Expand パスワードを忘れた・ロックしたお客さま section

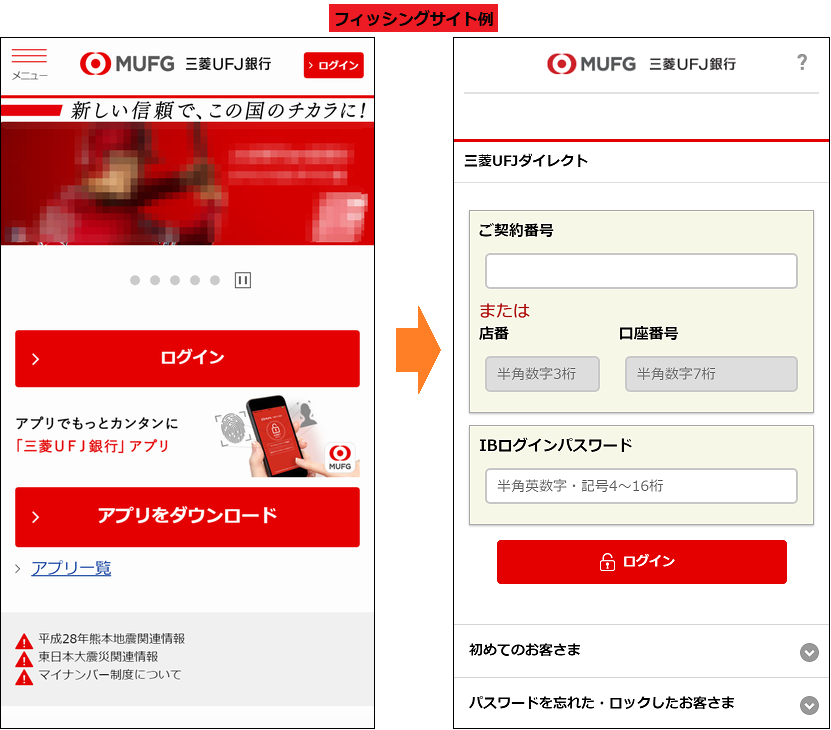(810, 705)
